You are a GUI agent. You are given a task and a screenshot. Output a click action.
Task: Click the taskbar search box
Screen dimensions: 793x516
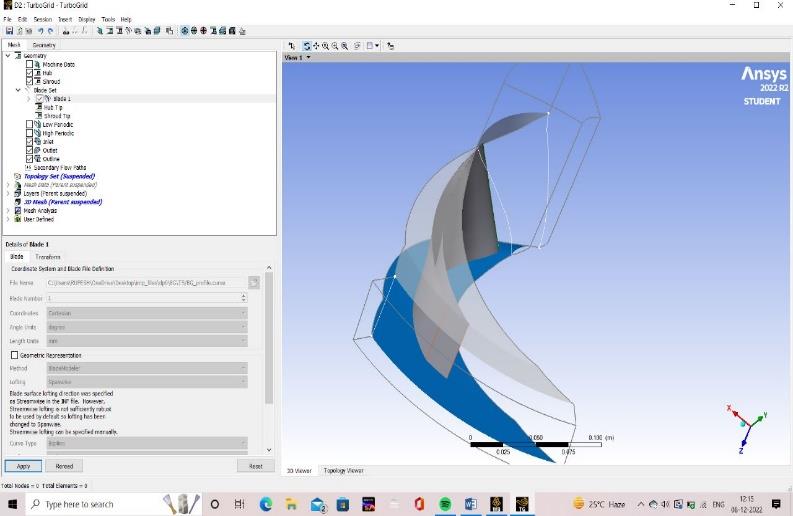point(114,504)
